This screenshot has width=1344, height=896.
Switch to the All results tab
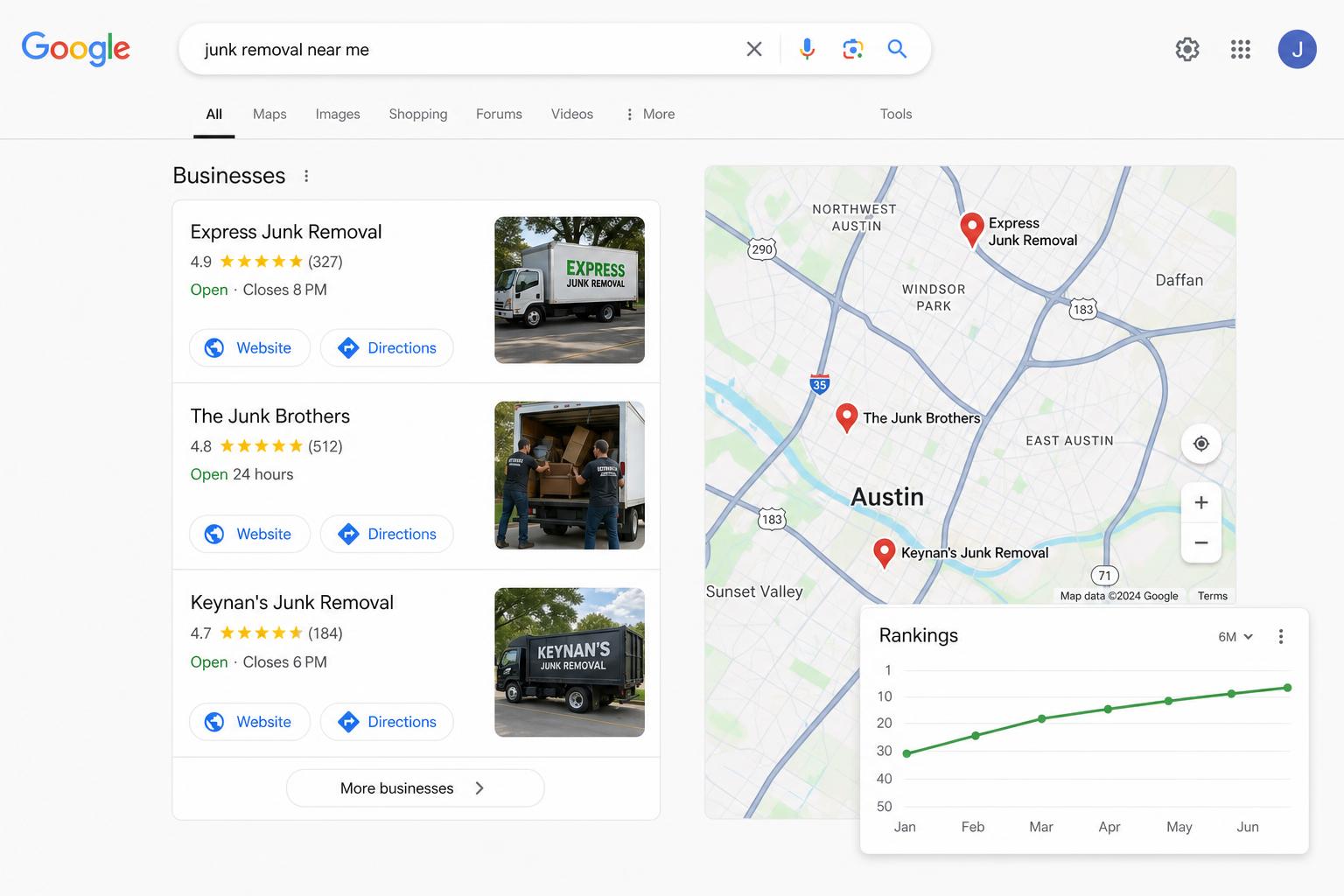point(214,114)
